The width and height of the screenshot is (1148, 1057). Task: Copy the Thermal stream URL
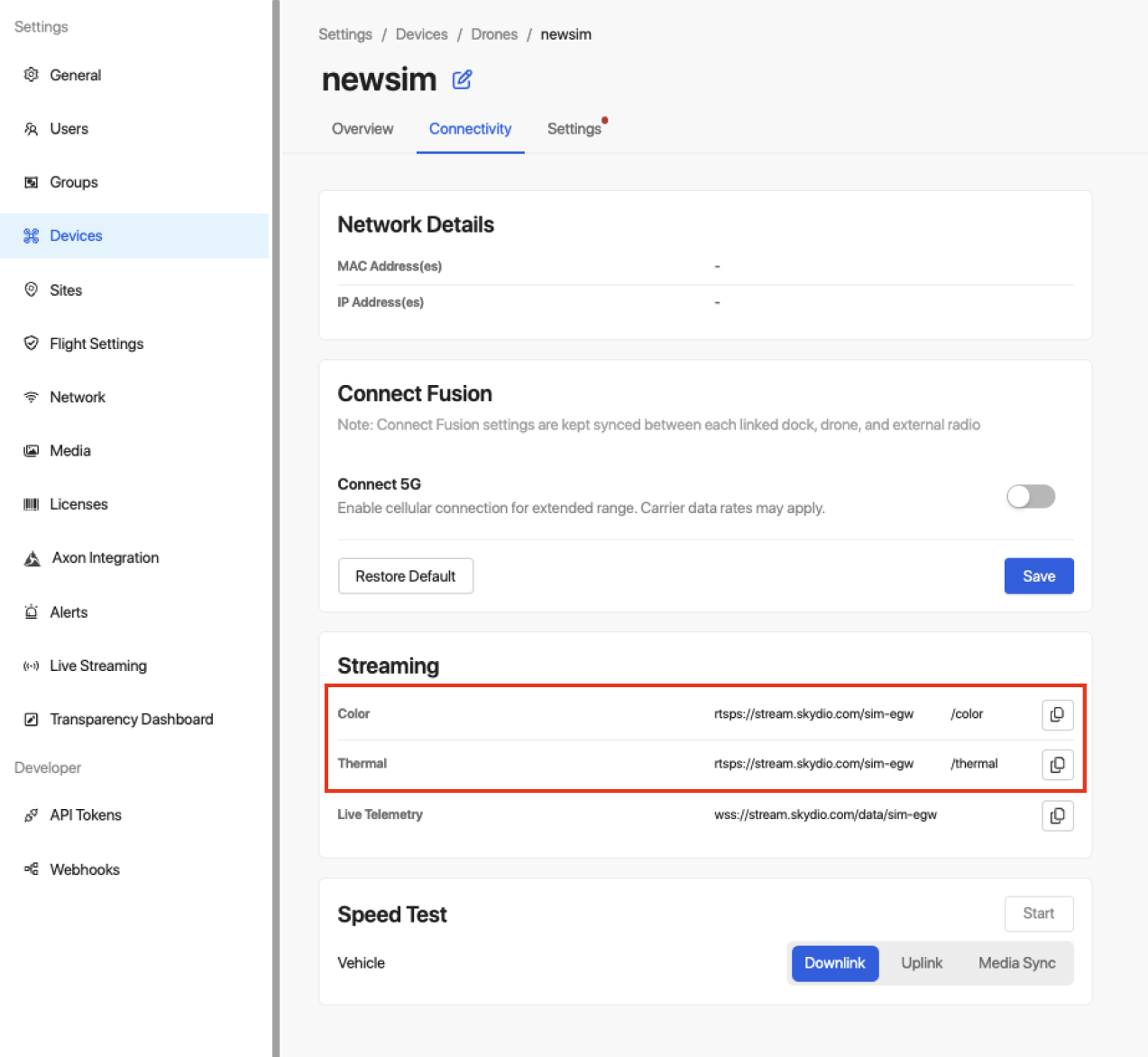pos(1058,765)
